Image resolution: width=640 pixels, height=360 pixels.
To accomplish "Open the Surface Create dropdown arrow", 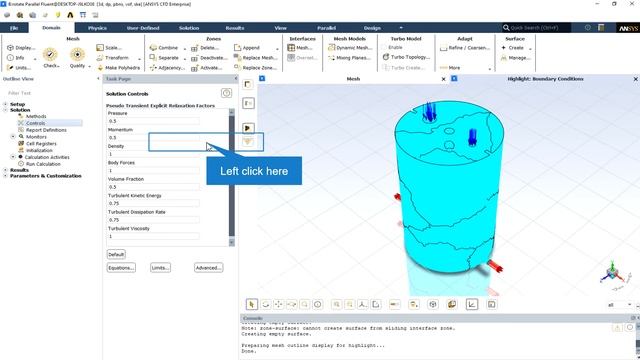I will pos(530,49).
